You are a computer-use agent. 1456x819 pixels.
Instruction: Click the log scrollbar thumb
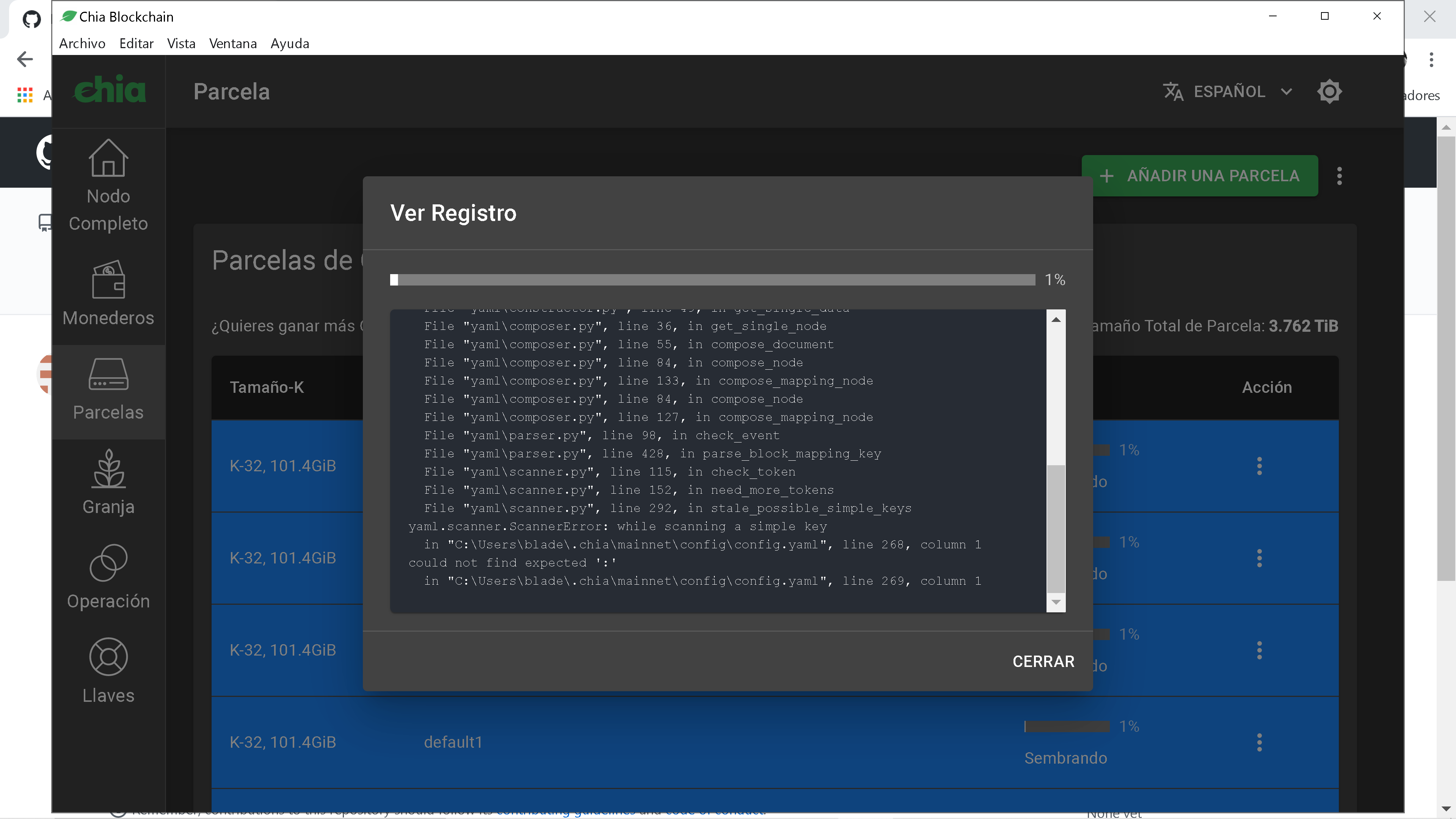[1055, 529]
